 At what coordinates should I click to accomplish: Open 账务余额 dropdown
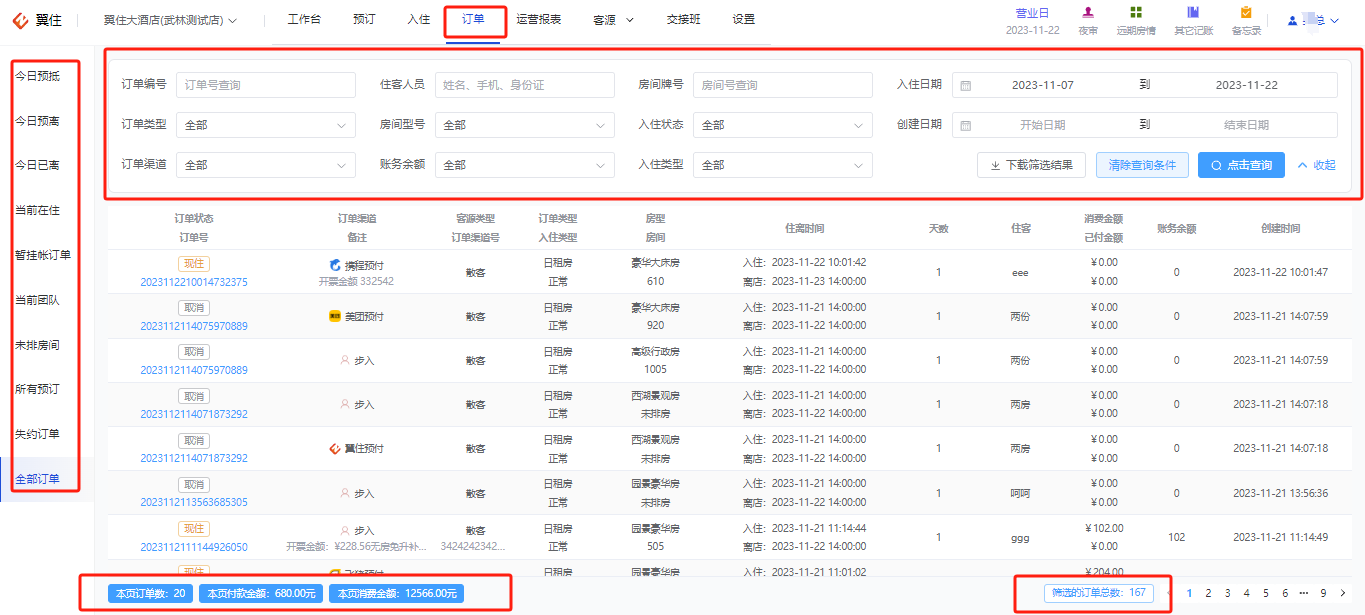coord(524,165)
